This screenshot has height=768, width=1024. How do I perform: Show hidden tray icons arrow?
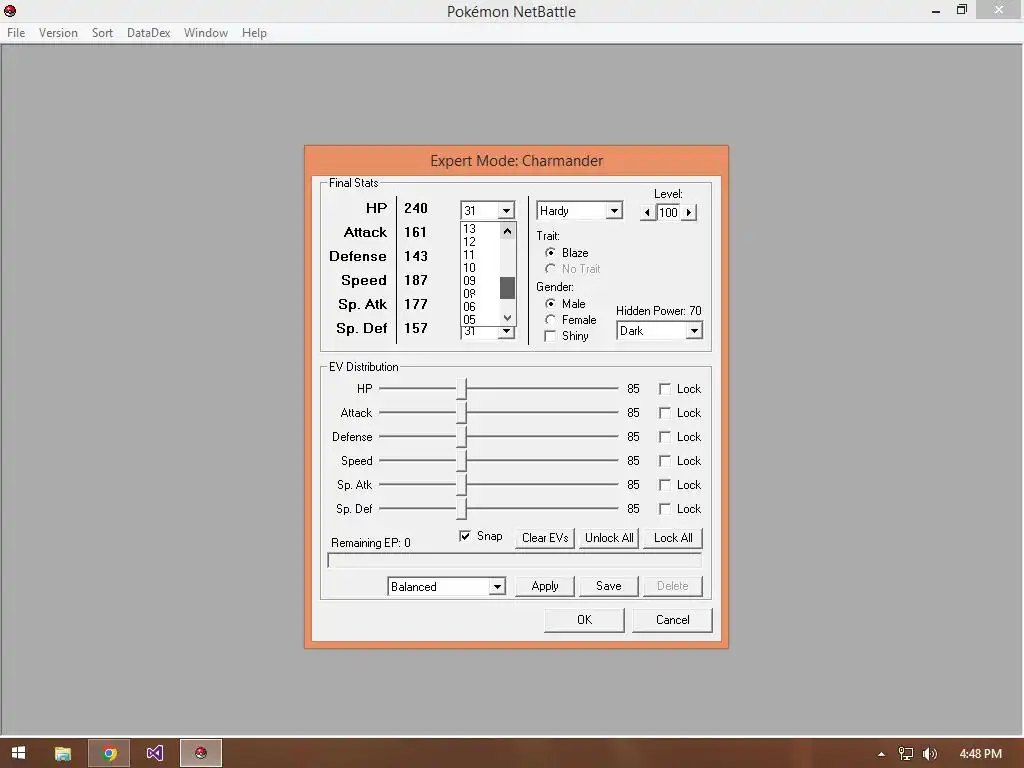(882, 754)
